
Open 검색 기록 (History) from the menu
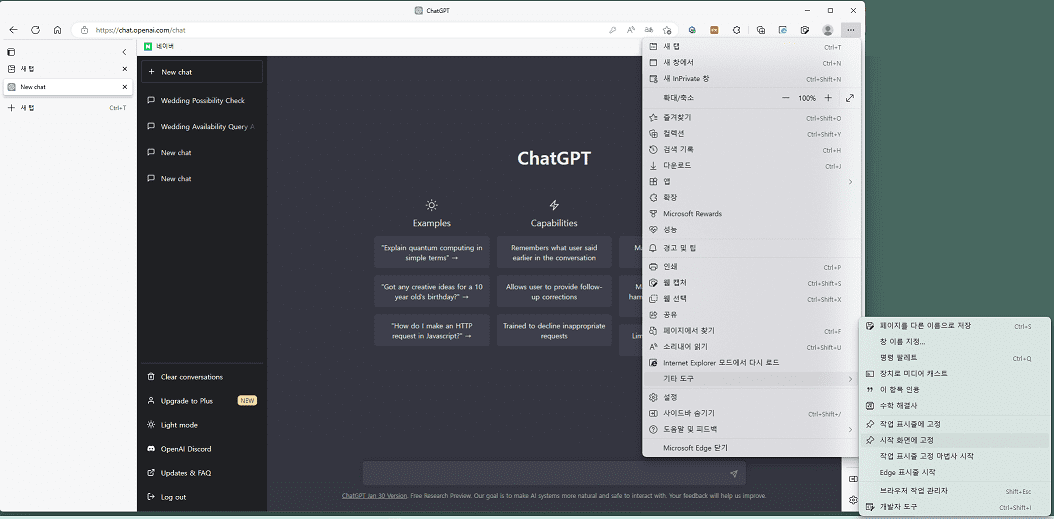pos(751,149)
